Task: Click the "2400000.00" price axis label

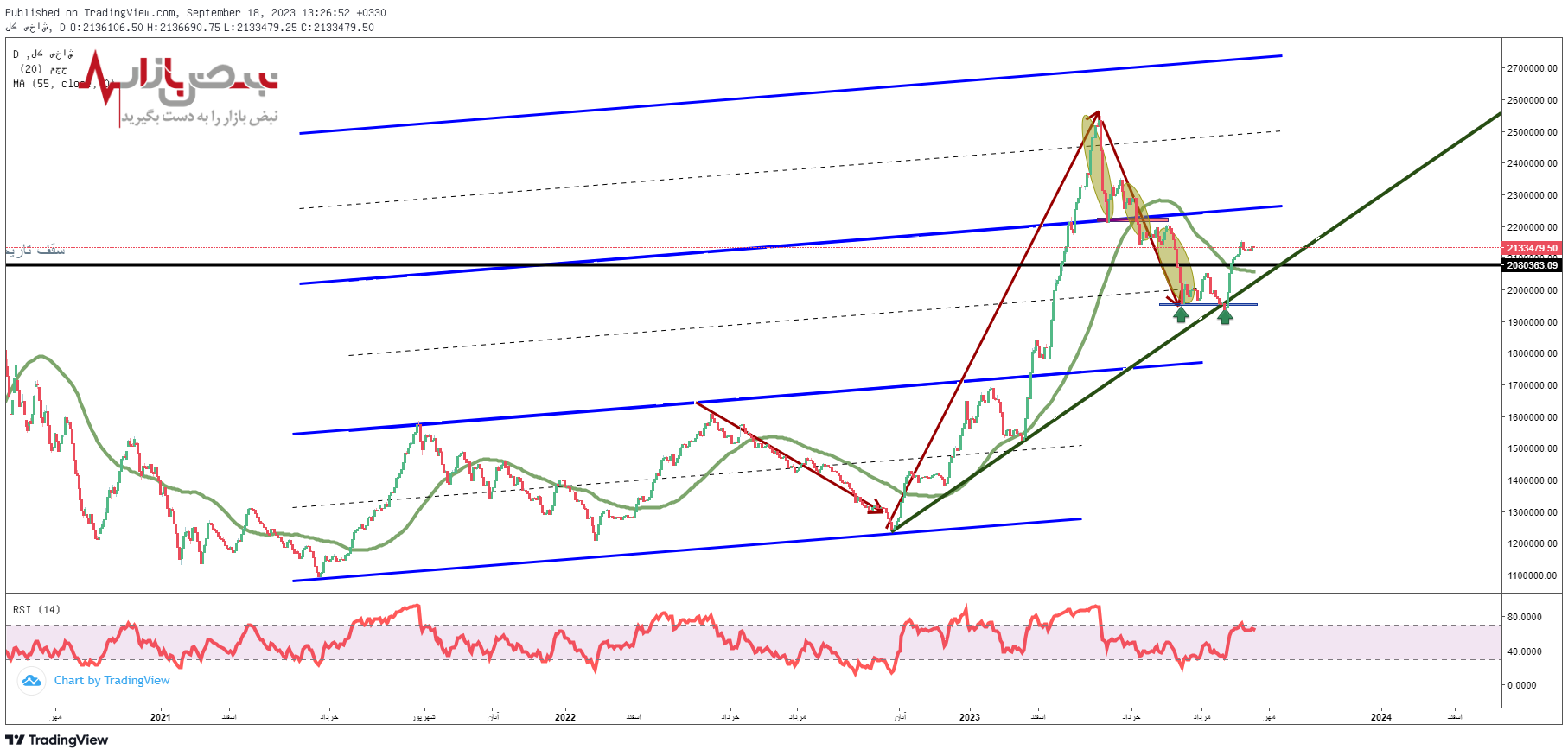Action: click(1532, 163)
